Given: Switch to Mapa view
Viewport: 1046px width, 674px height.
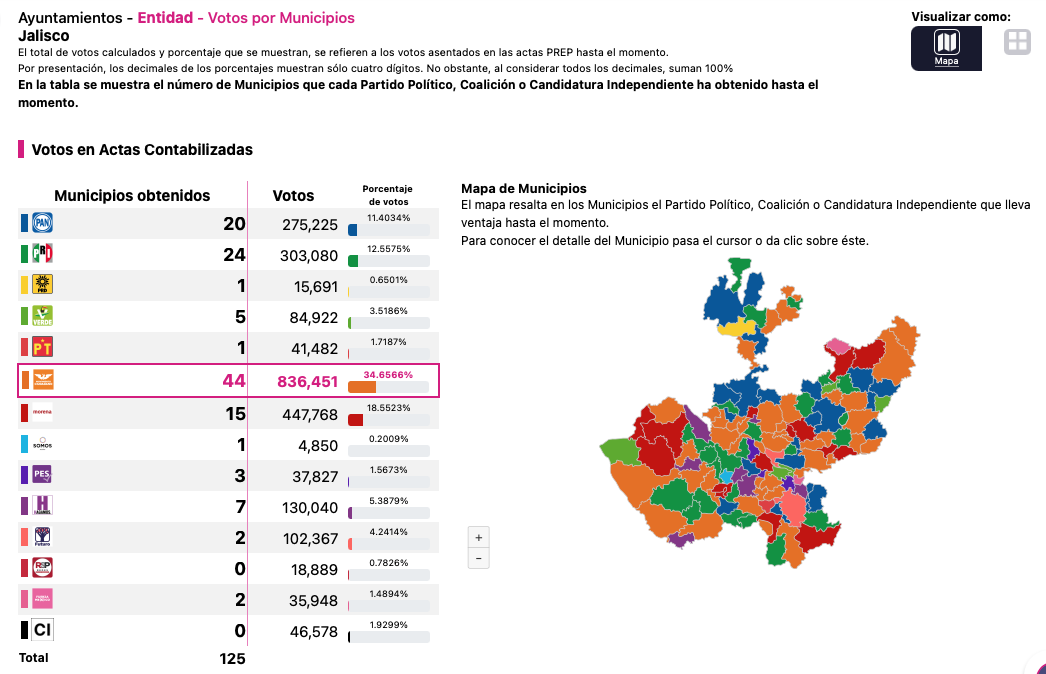Looking at the screenshot, I should [x=946, y=47].
